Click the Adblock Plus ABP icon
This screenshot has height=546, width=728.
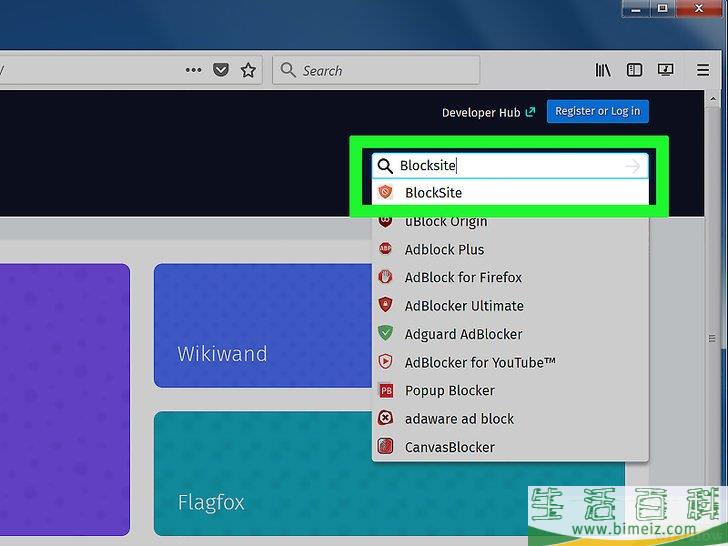point(385,249)
